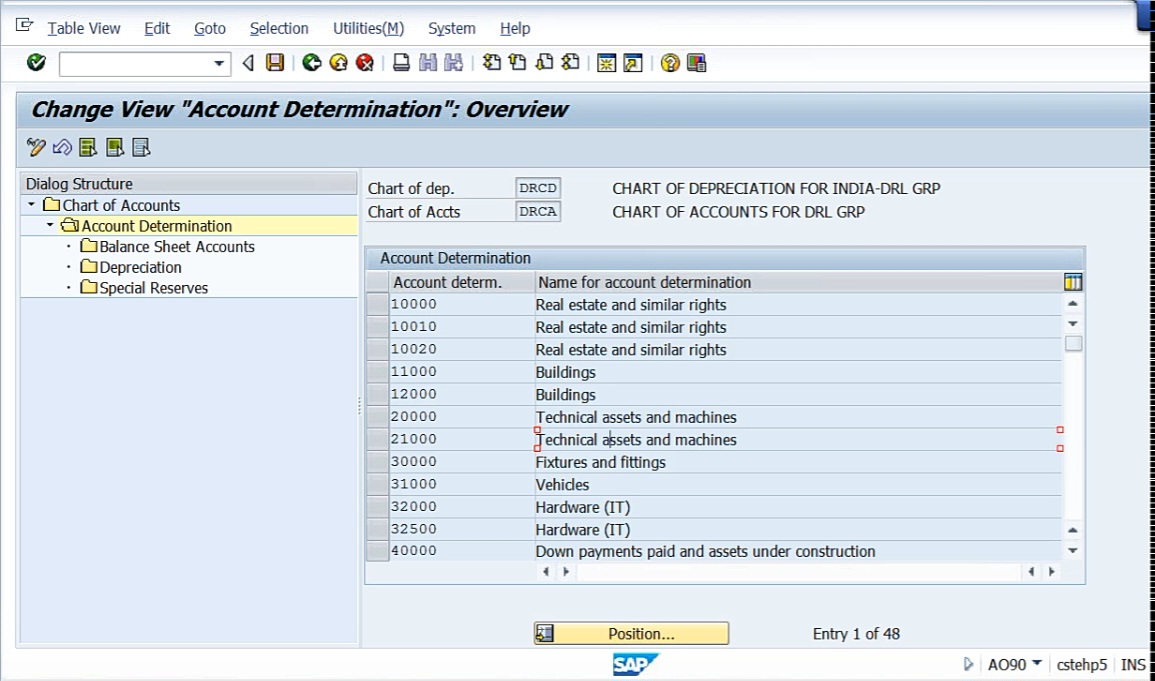Click the command input field
1155x681 pixels.
click(136, 63)
